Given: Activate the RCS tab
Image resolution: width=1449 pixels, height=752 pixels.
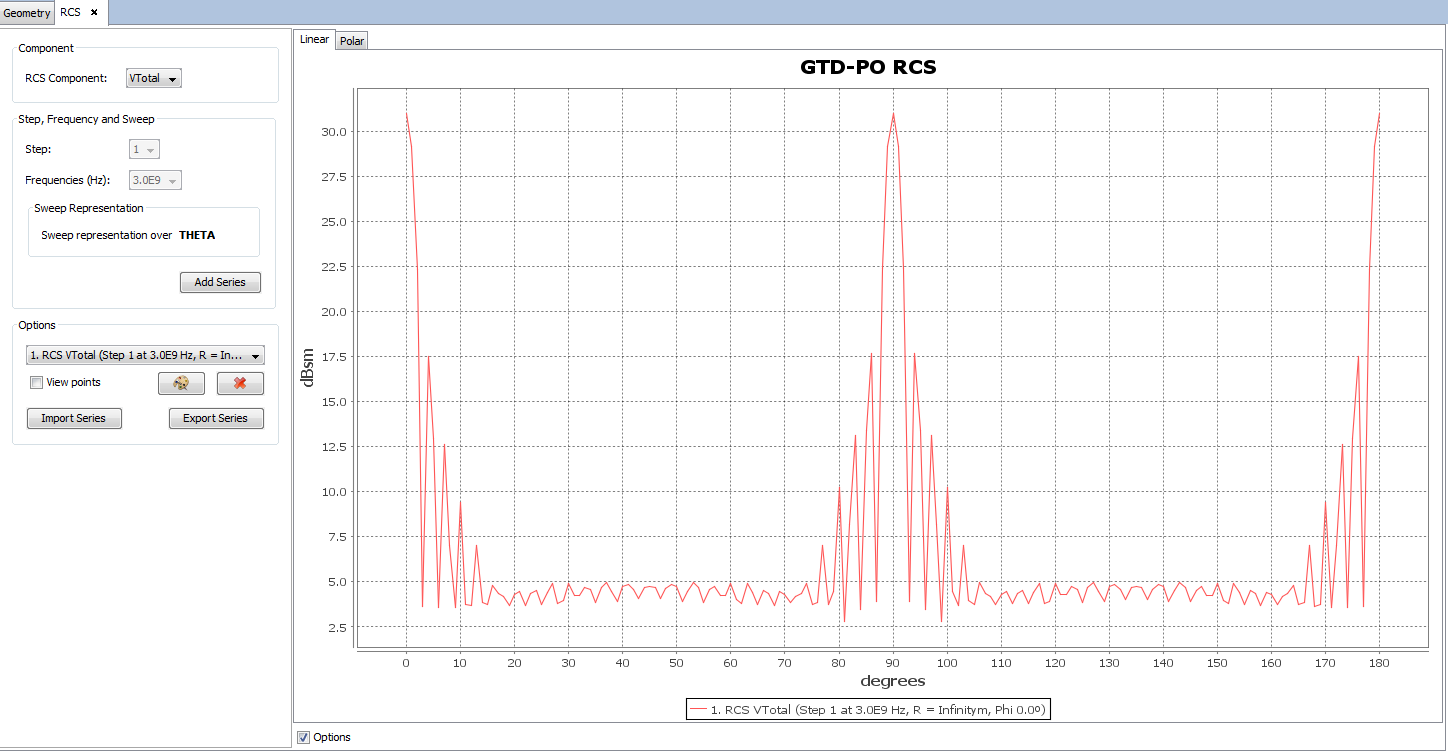Looking at the screenshot, I should [70, 13].
